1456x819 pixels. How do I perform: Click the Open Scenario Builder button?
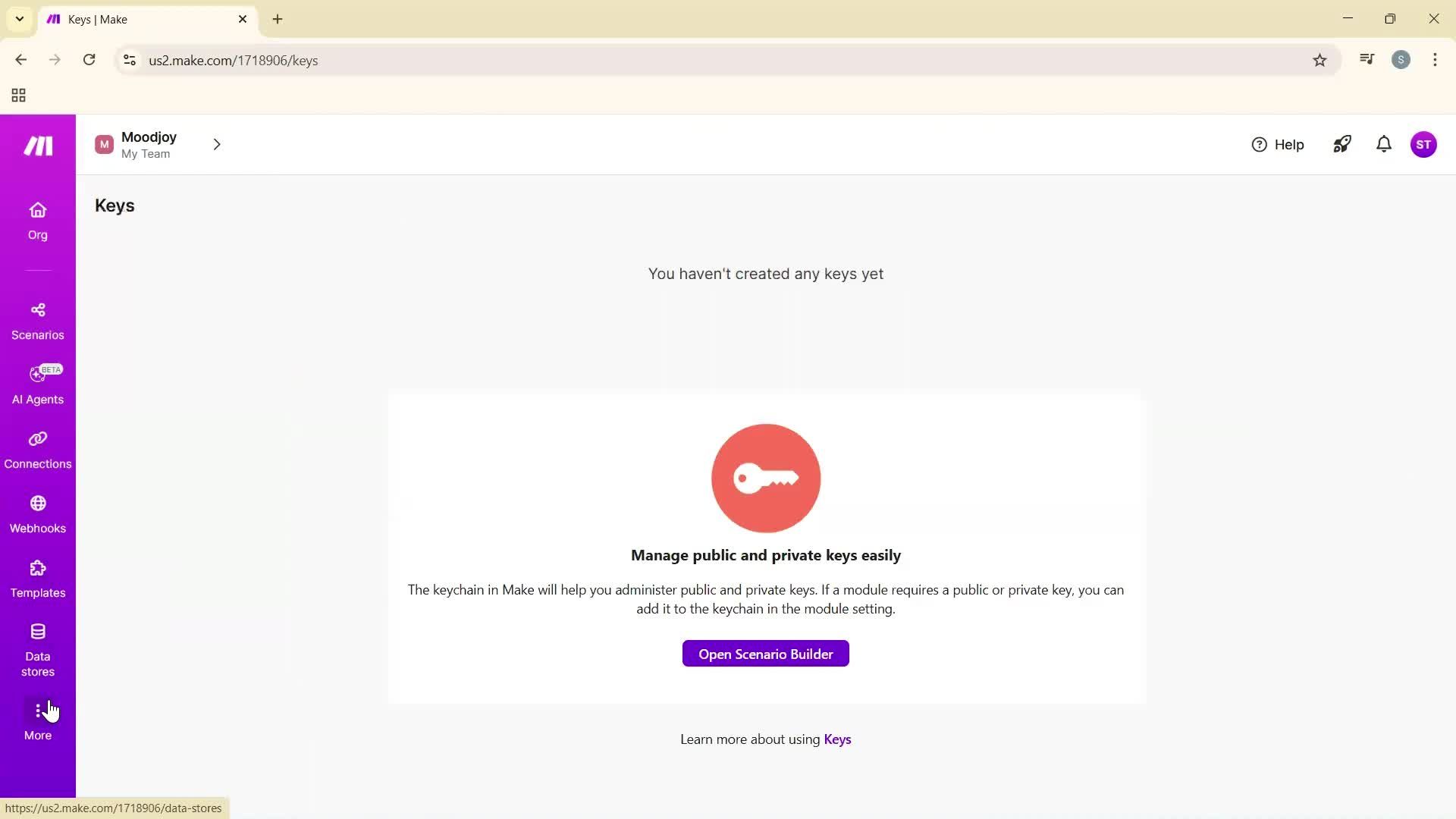point(765,653)
